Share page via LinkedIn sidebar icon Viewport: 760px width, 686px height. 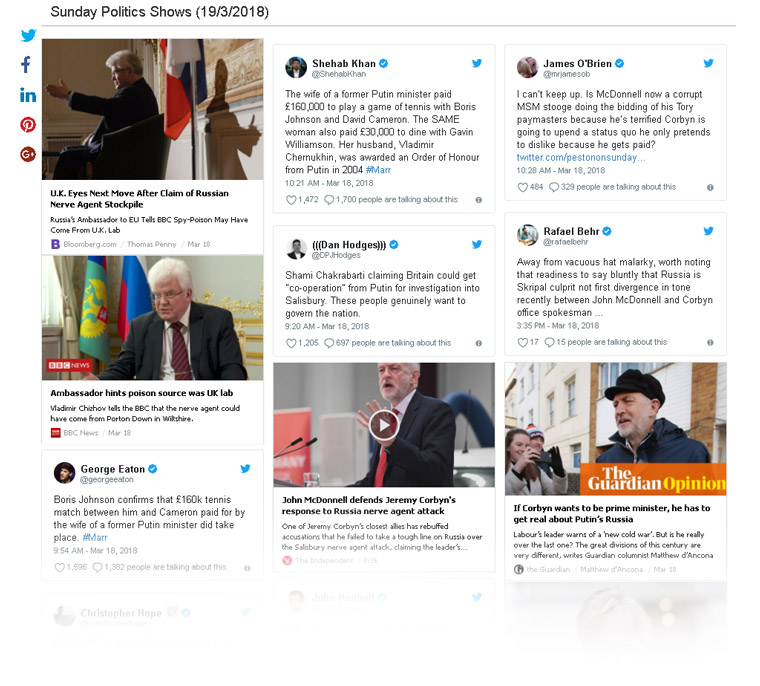pyautogui.click(x=28, y=95)
